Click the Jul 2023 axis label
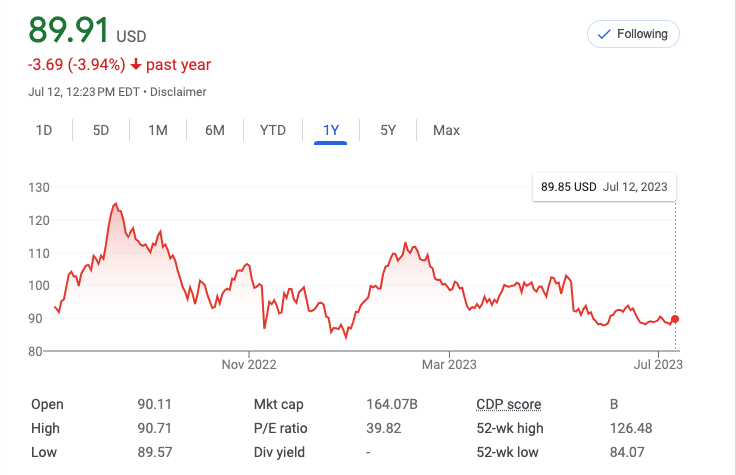Screen dimensions: 736x475 (x=656, y=363)
